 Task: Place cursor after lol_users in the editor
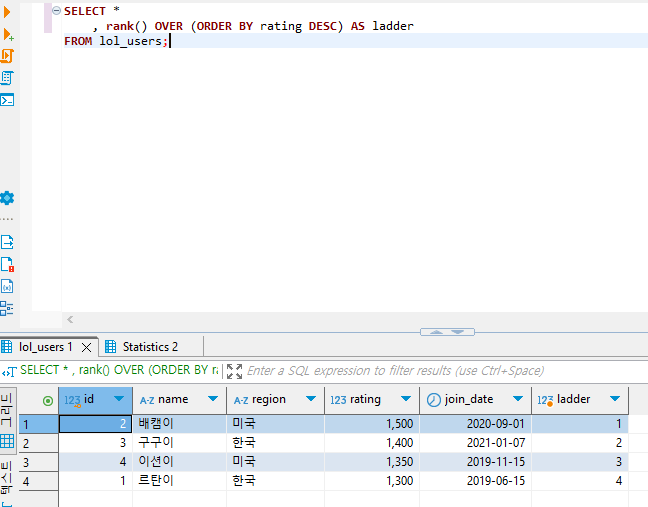tap(162, 41)
